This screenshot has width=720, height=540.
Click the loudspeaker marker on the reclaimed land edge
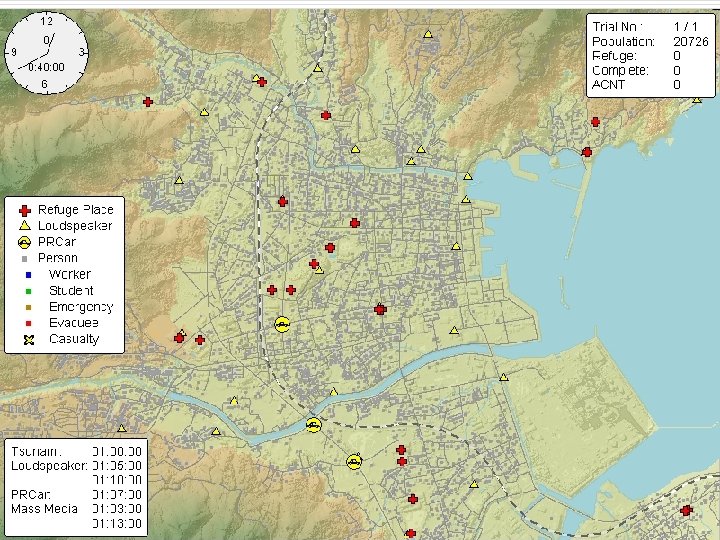(x=504, y=377)
